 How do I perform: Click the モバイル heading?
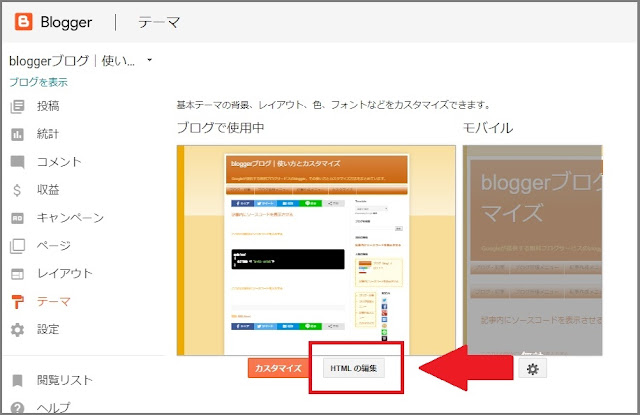pos(488,128)
